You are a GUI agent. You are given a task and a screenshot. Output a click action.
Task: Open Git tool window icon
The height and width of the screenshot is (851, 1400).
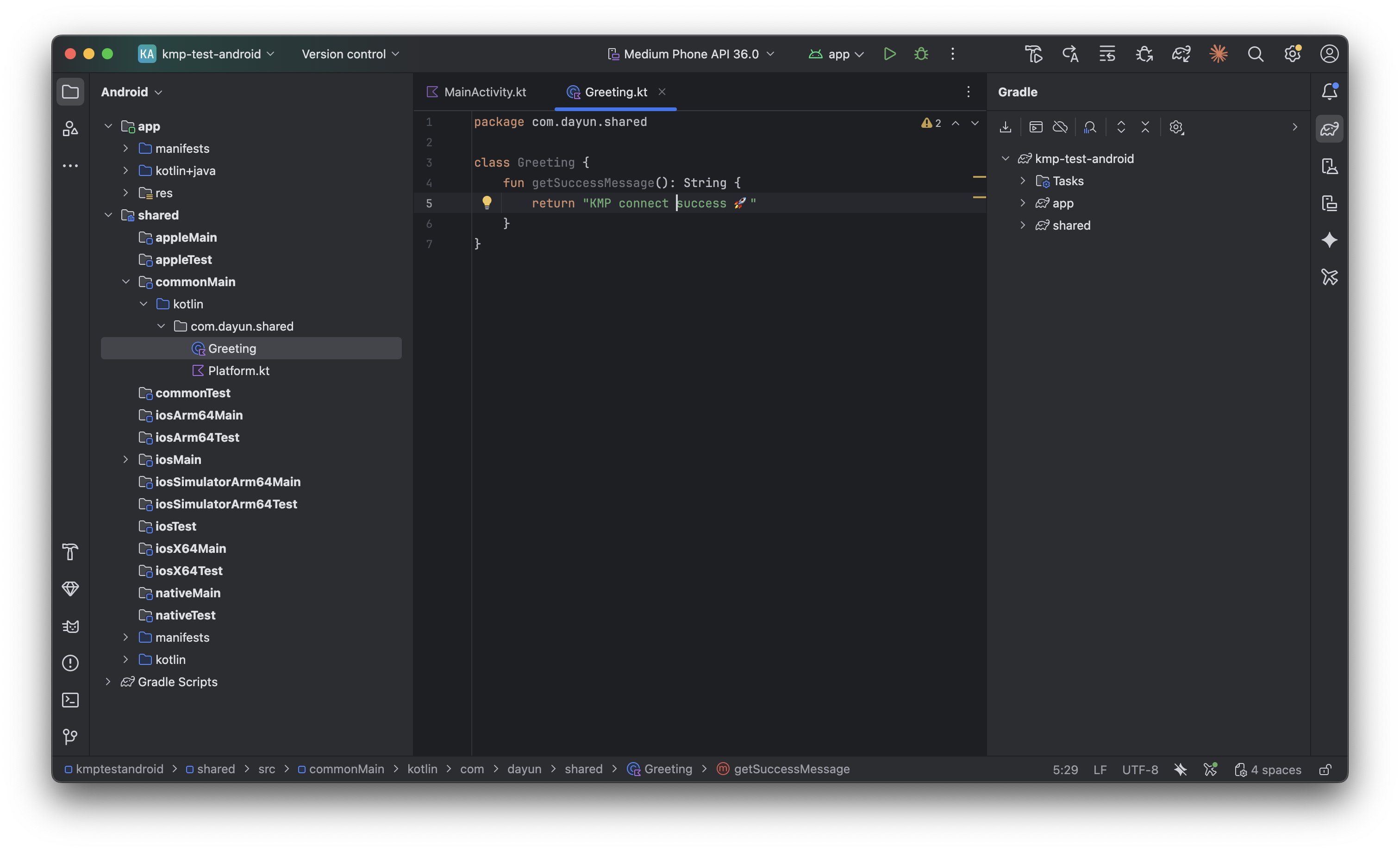[70, 737]
